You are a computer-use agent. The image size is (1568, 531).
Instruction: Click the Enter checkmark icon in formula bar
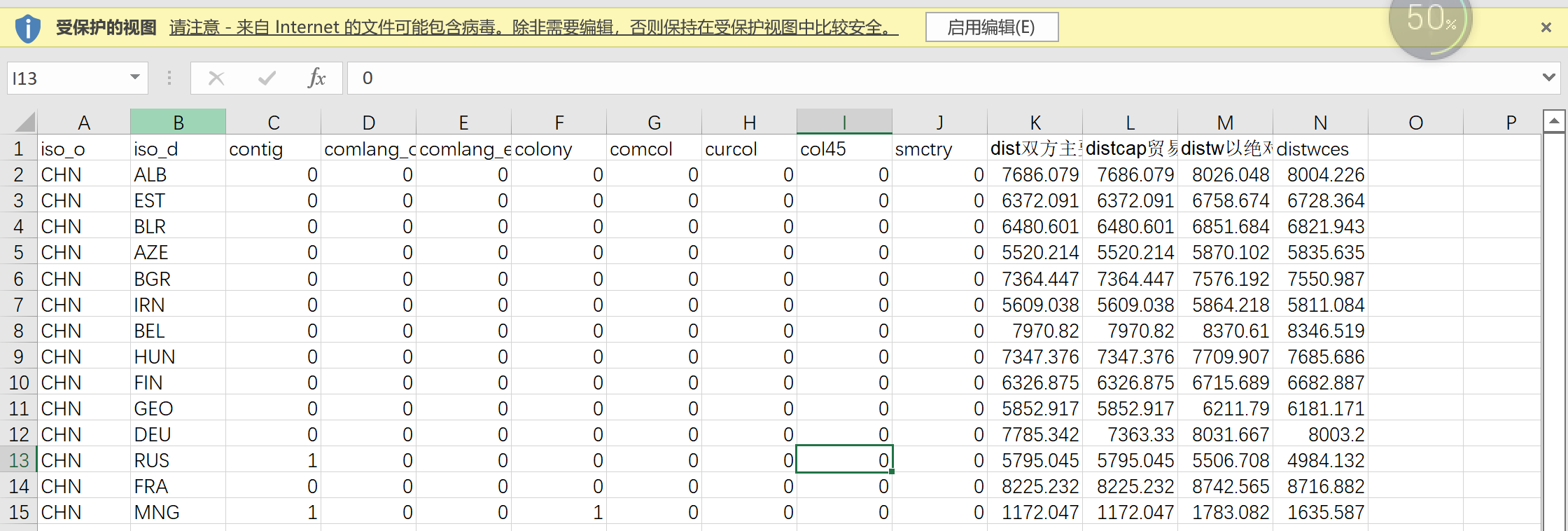267,78
